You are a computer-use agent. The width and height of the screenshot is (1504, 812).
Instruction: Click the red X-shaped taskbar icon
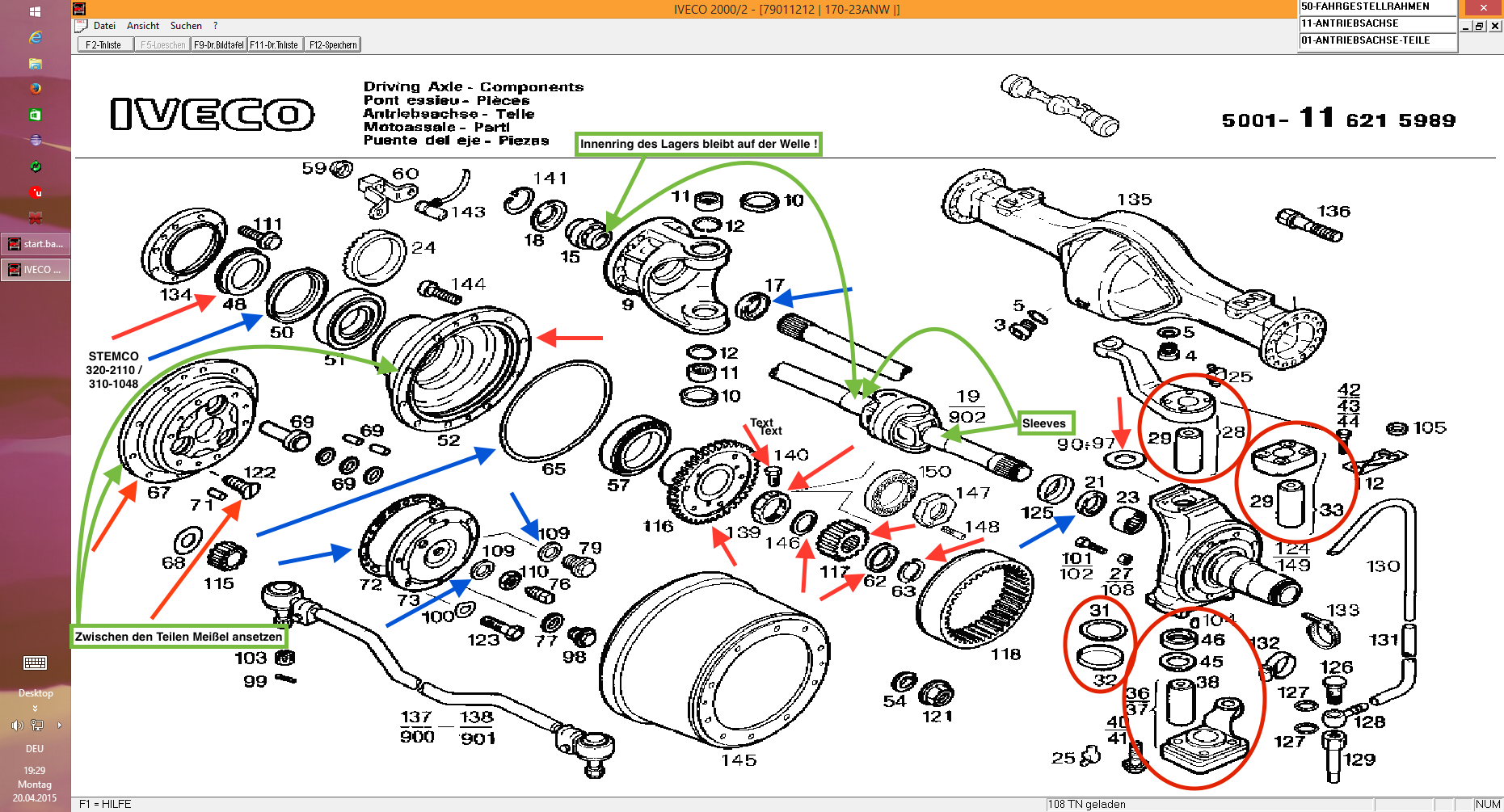(x=35, y=218)
